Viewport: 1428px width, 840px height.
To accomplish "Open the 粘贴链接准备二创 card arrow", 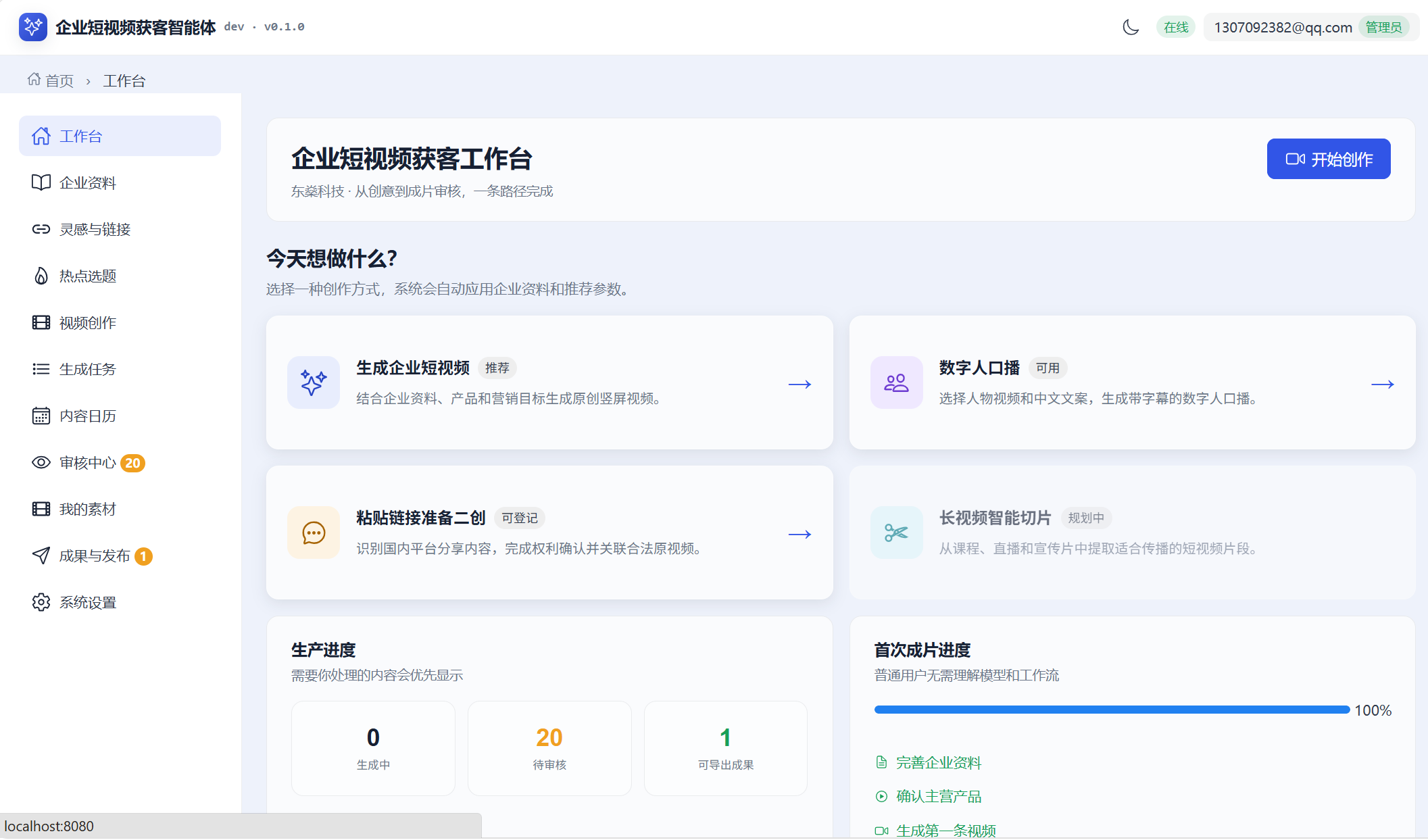I will [799, 534].
